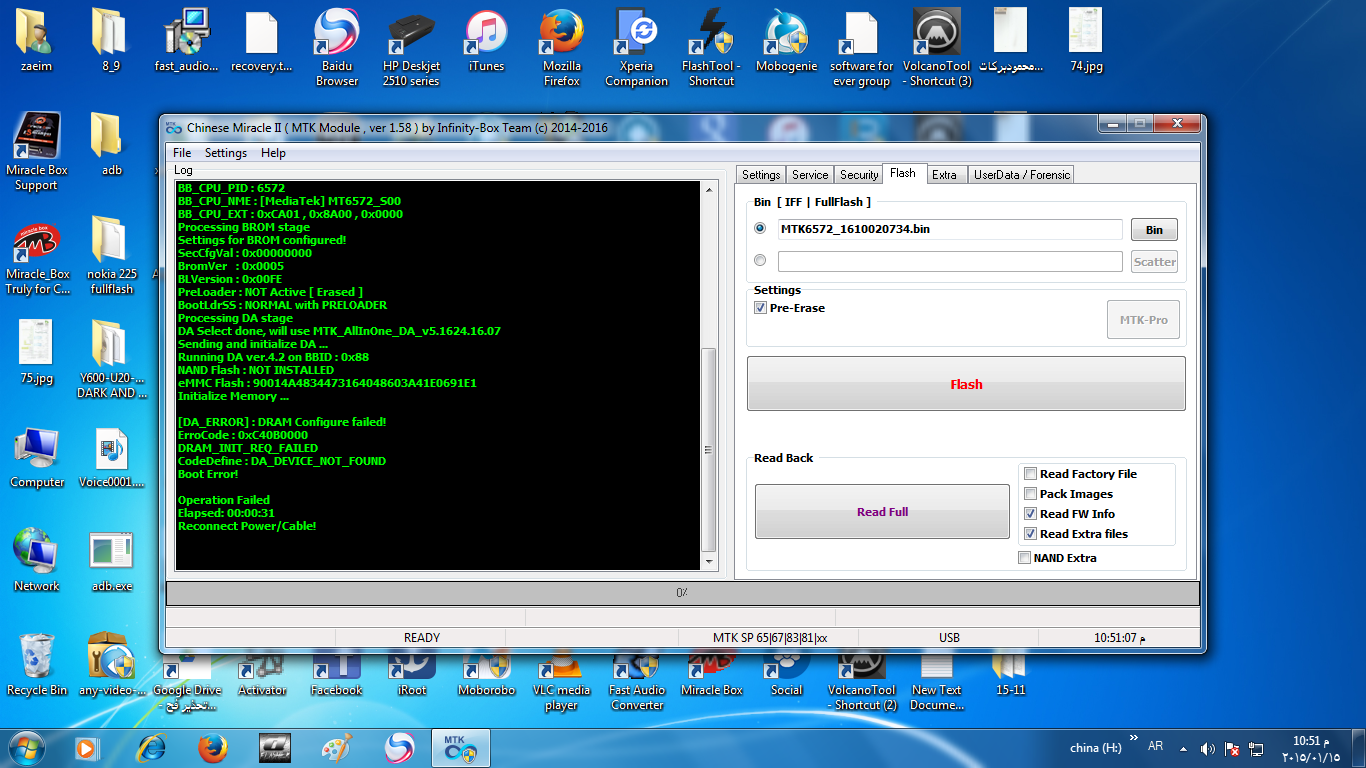Switch to the Service tab
Viewport: 1366px width, 768px height.
(x=810, y=175)
